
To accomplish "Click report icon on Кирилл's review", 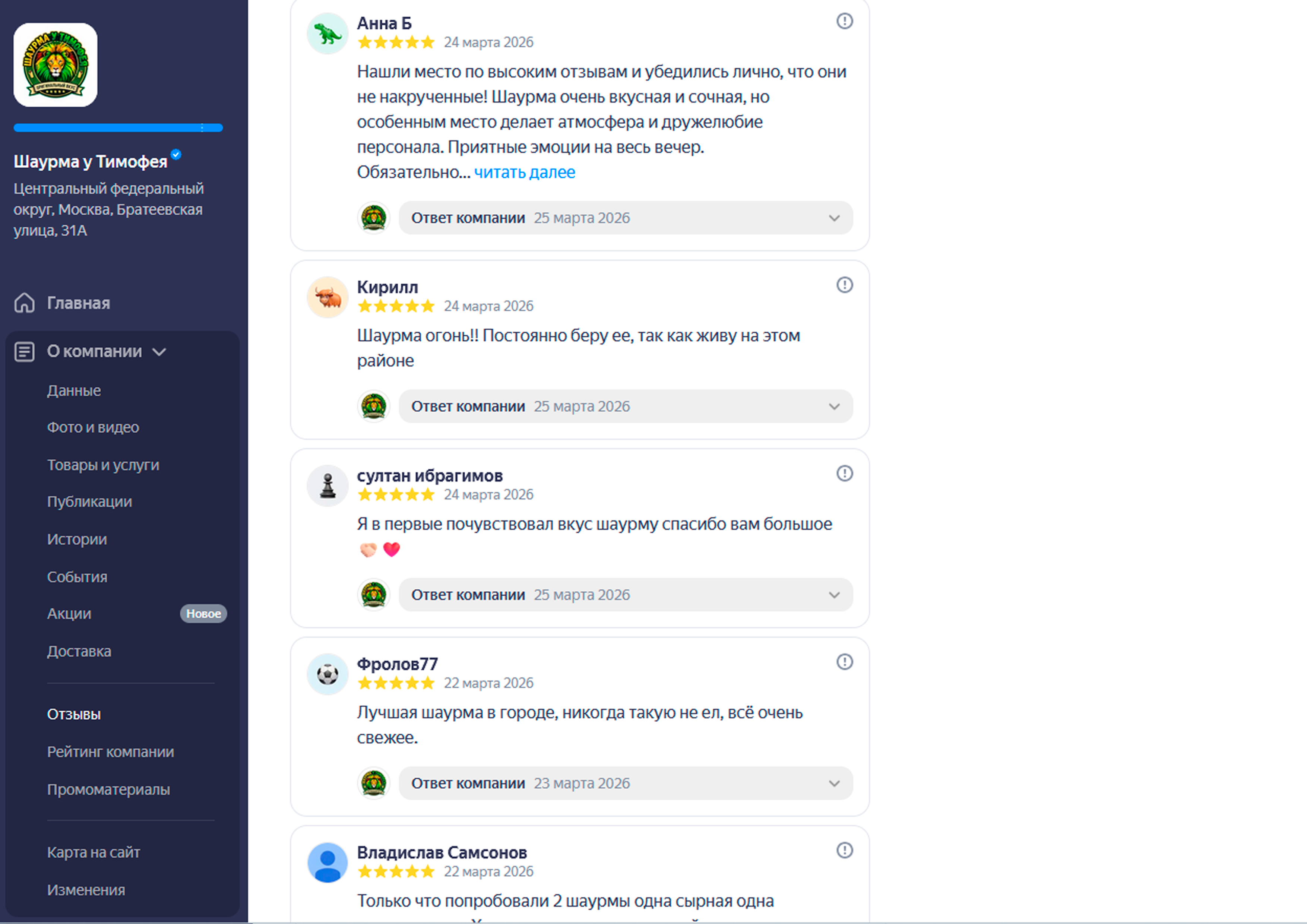I will (x=844, y=285).
